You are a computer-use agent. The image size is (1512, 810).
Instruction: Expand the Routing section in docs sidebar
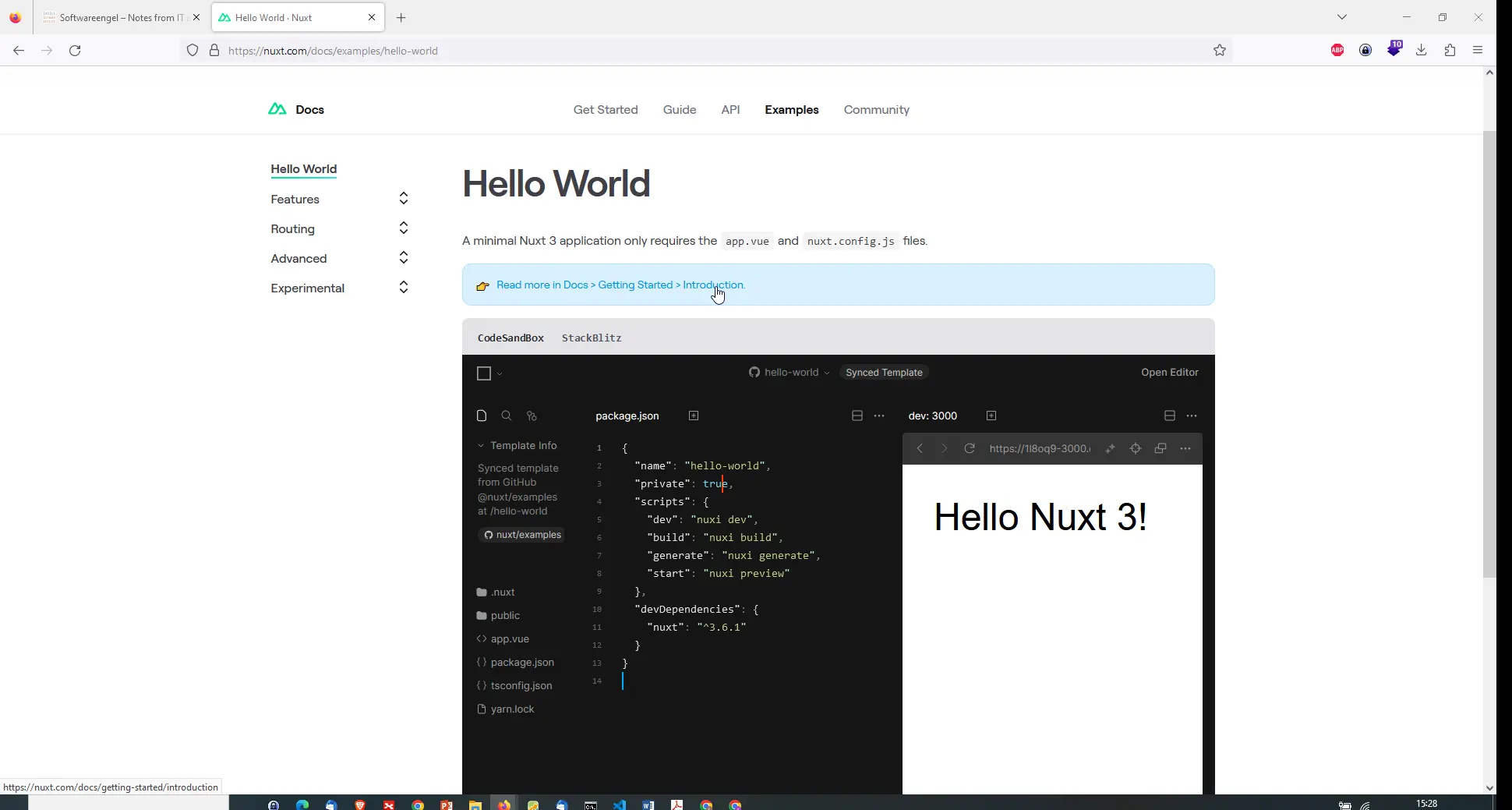click(403, 228)
